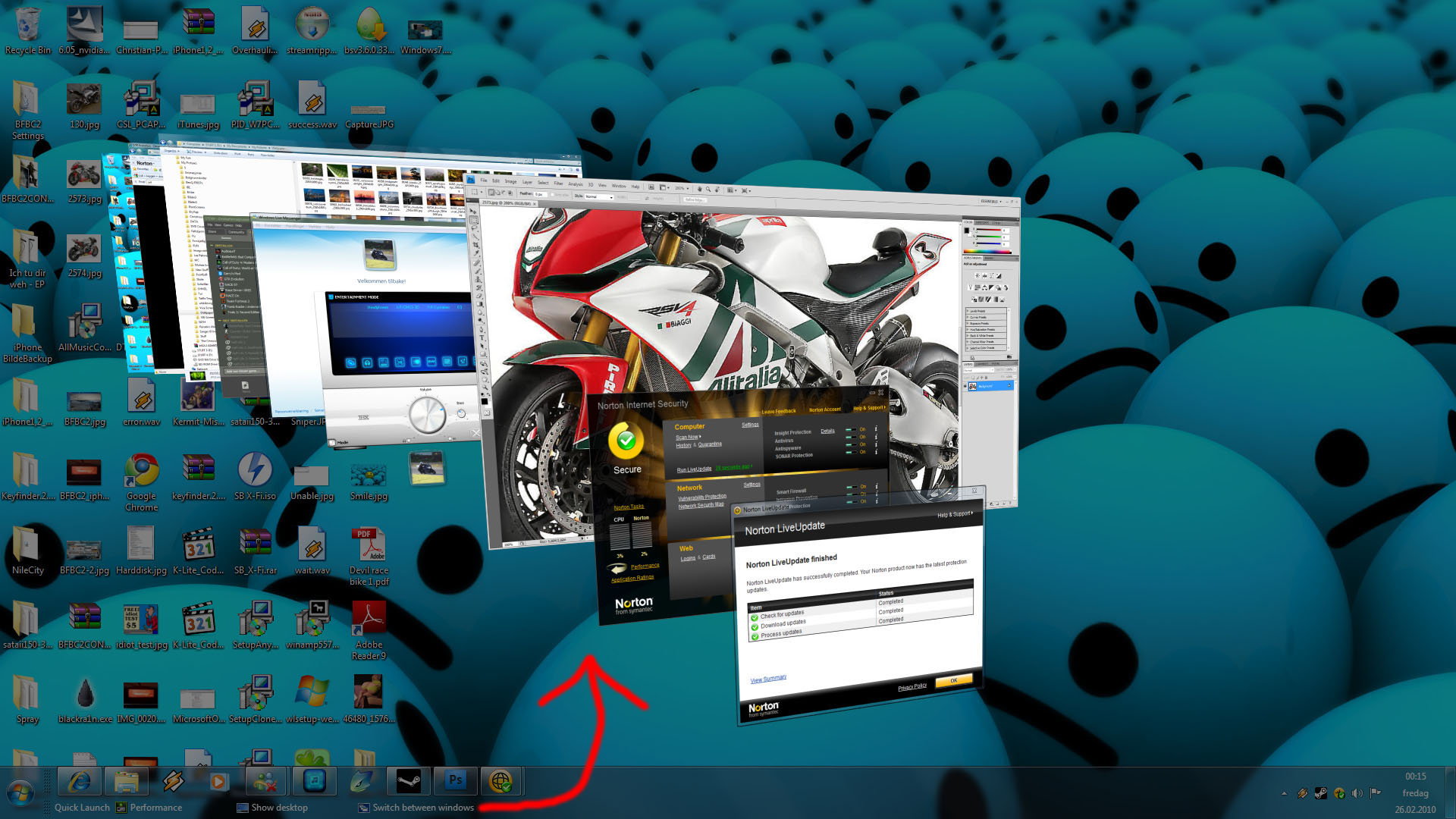This screenshot has height=819, width=1456.
Task: Select the NileCity folder on desktop
Action: pos(28,551)
